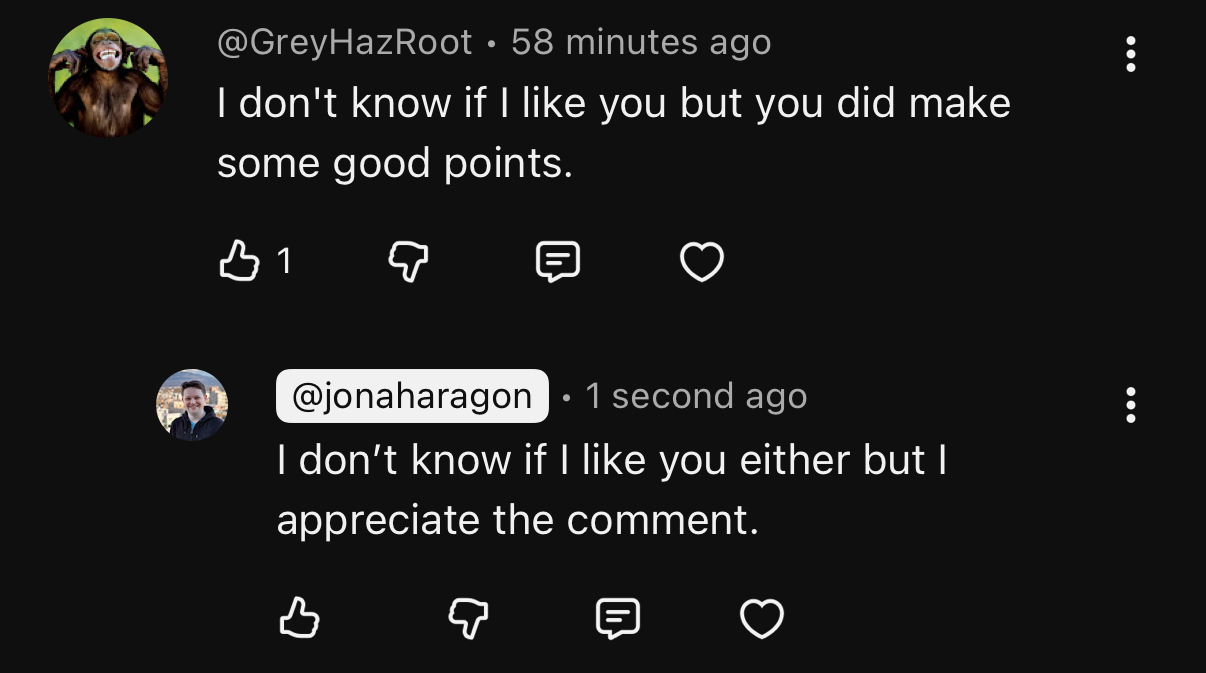Open more options for jonaharagon's reply
This screenshot has height=673, width=1206.
tap(1130, 405)
